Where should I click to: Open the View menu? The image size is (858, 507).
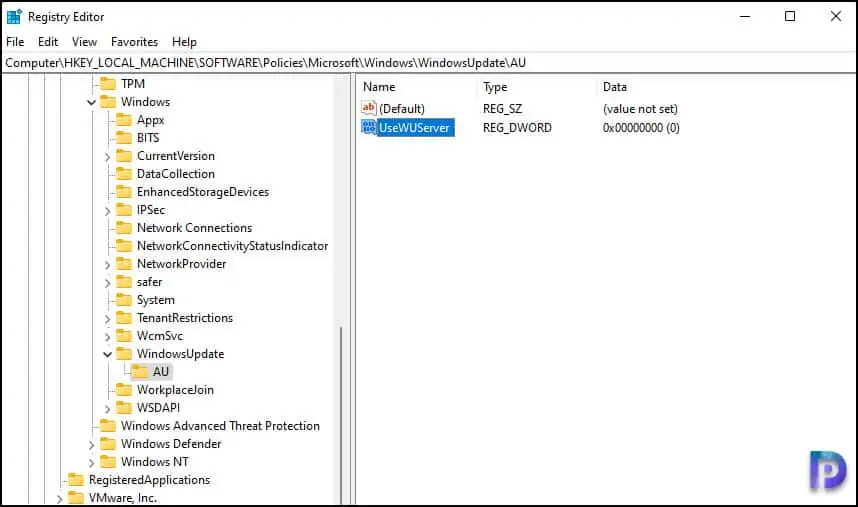(84, 42)
